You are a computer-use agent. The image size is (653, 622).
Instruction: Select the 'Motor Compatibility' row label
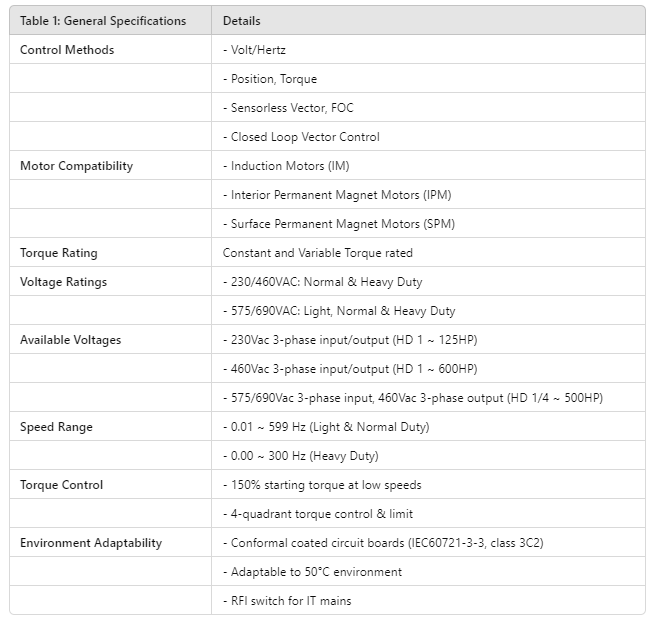click(76, 166)
